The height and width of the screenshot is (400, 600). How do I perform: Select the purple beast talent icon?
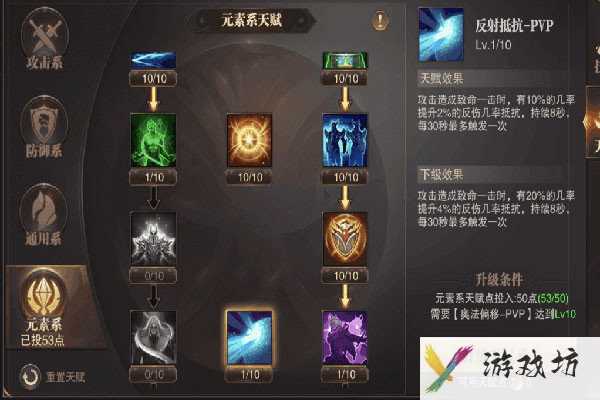point(345,337)
